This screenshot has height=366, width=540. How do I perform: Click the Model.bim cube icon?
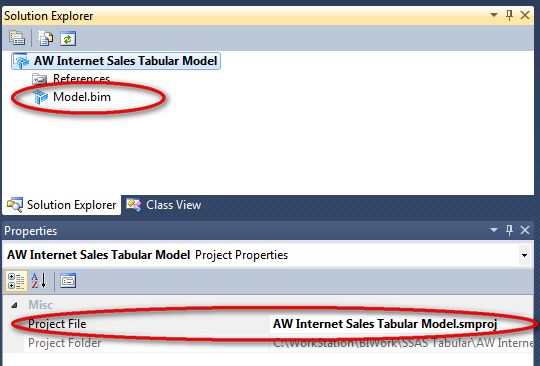[40, 97]
